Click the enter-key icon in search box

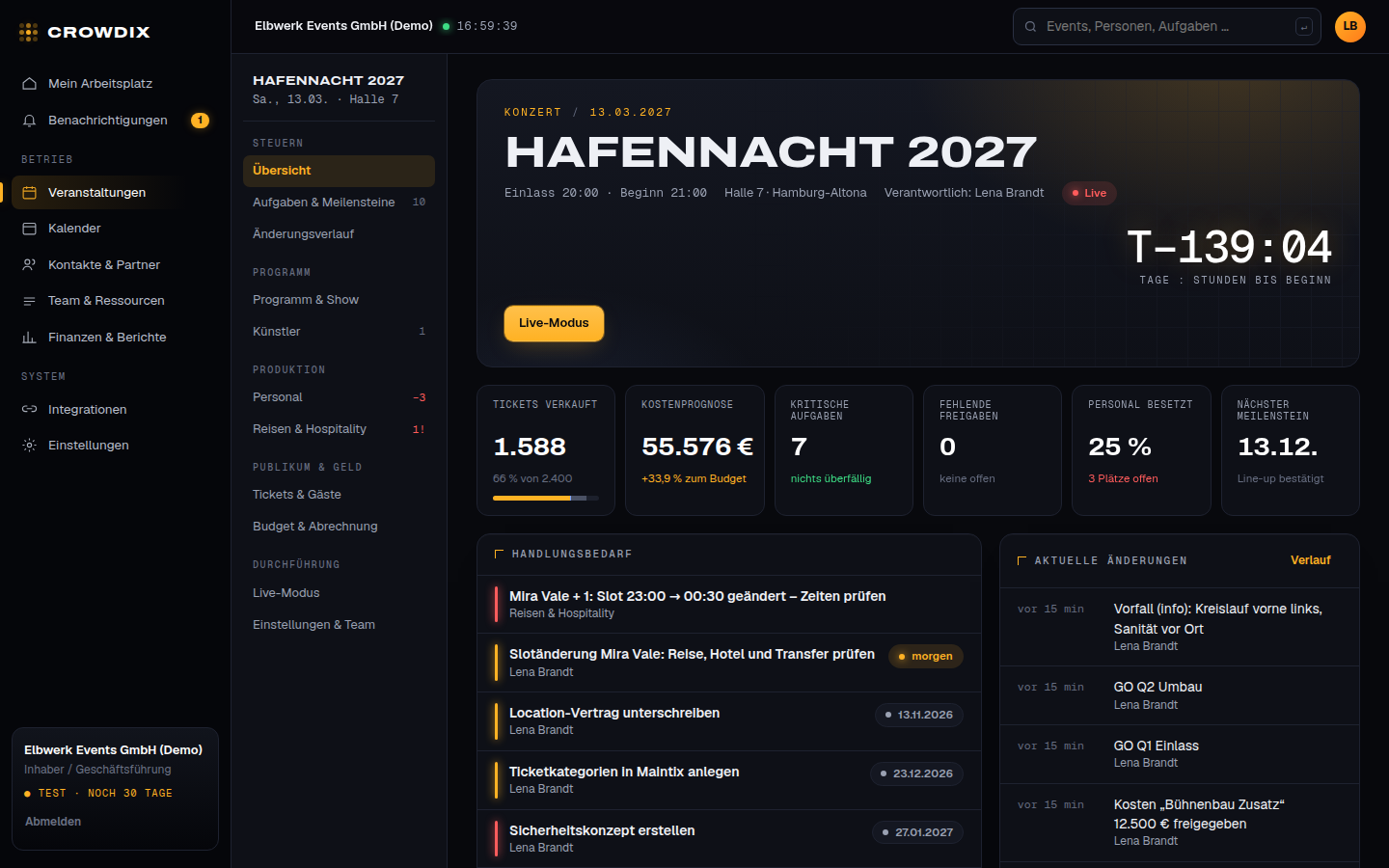click(x=1304, y=27)
